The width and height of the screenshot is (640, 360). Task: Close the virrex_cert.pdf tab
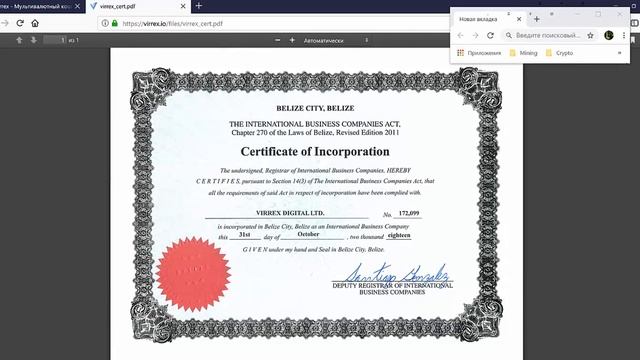183,6
